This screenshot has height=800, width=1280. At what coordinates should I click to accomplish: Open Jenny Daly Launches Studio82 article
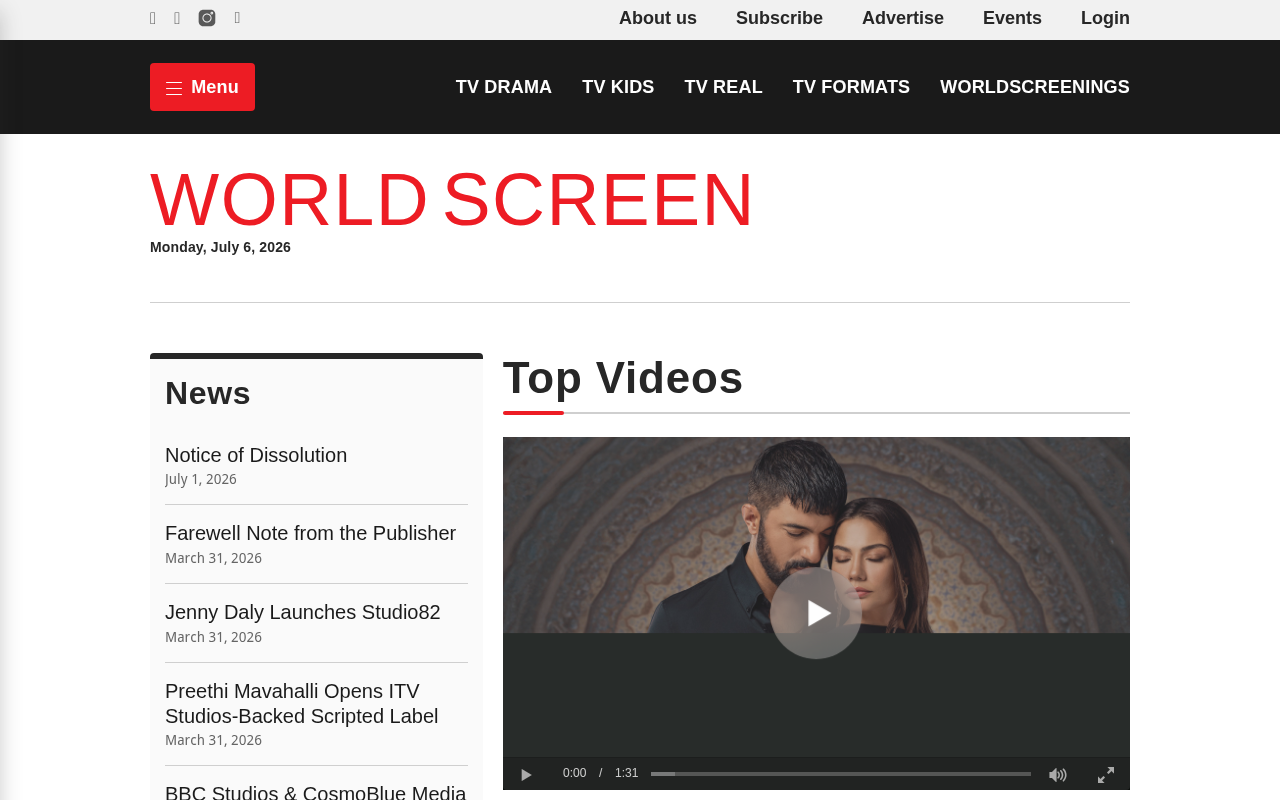point(302,612)
